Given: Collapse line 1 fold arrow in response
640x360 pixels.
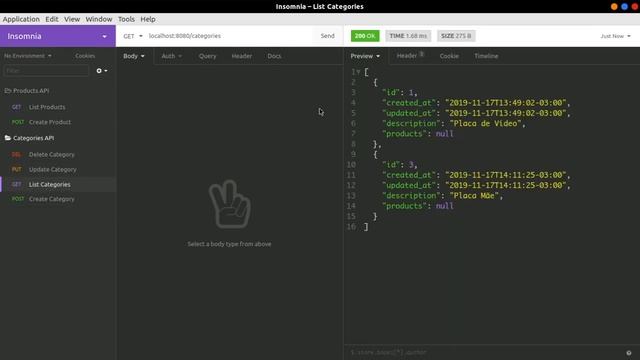Looking at the screenshot, I should 358,72.
